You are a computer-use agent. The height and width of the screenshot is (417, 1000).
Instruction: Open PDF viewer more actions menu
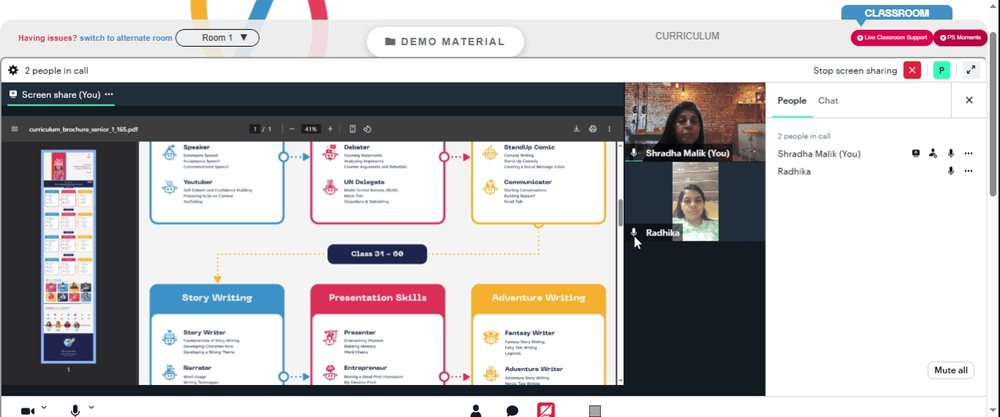pyautogui.click(x=609, y=129)
